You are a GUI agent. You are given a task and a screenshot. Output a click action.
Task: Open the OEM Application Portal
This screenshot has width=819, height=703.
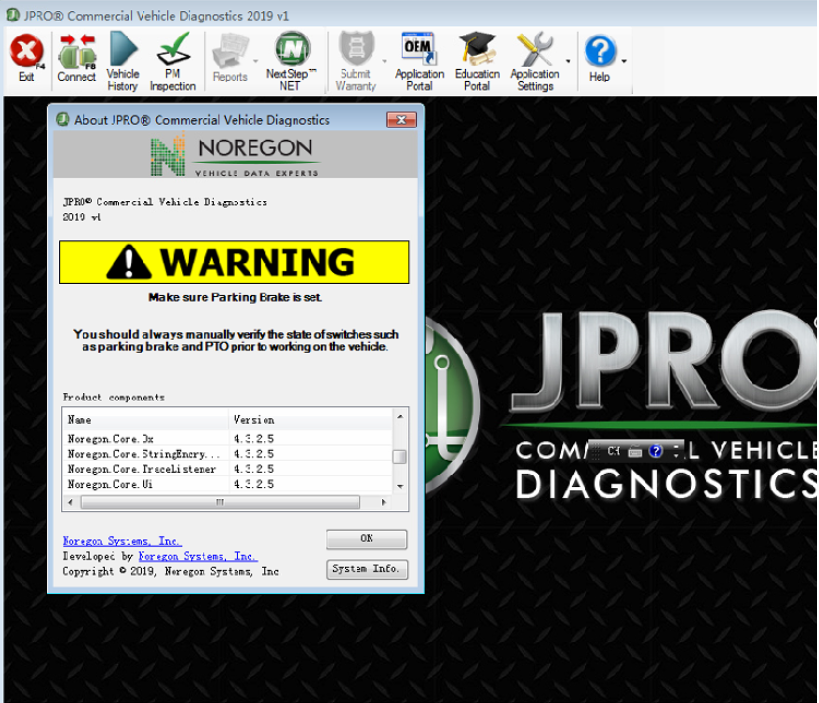click(419, 61)
